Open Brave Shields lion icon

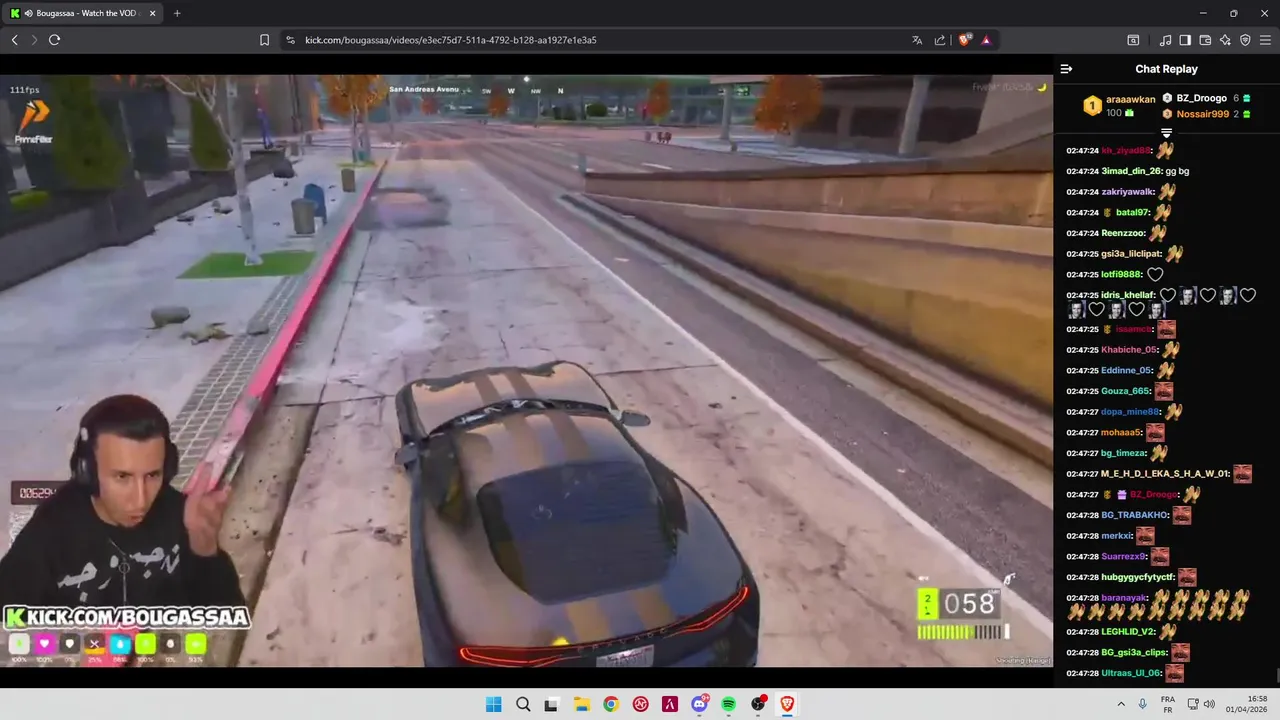click(965, 40)
